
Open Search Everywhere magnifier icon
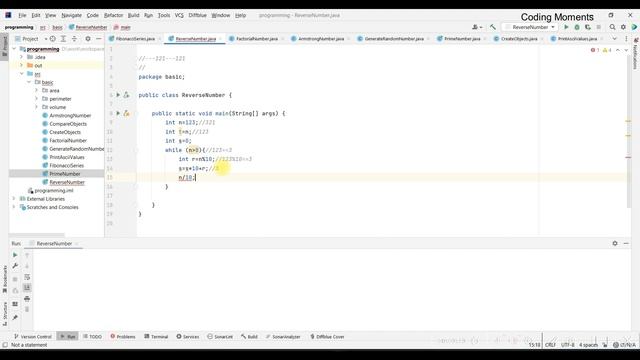coord(612,27)
